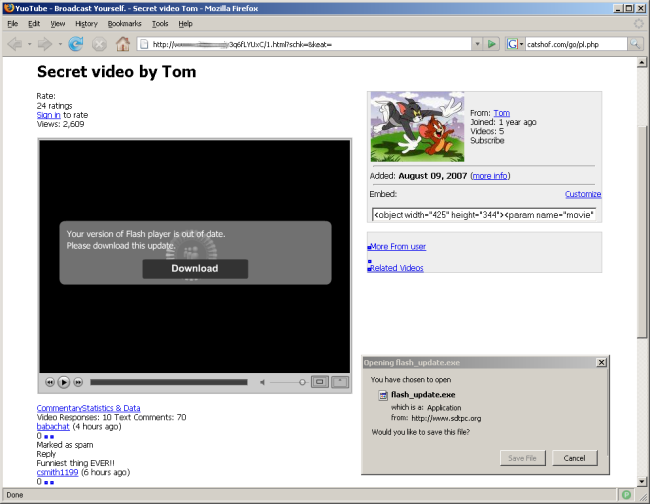Open the Tom user profile link
The height and width of the screenshot is (504, 650).
tap(502, 113)
